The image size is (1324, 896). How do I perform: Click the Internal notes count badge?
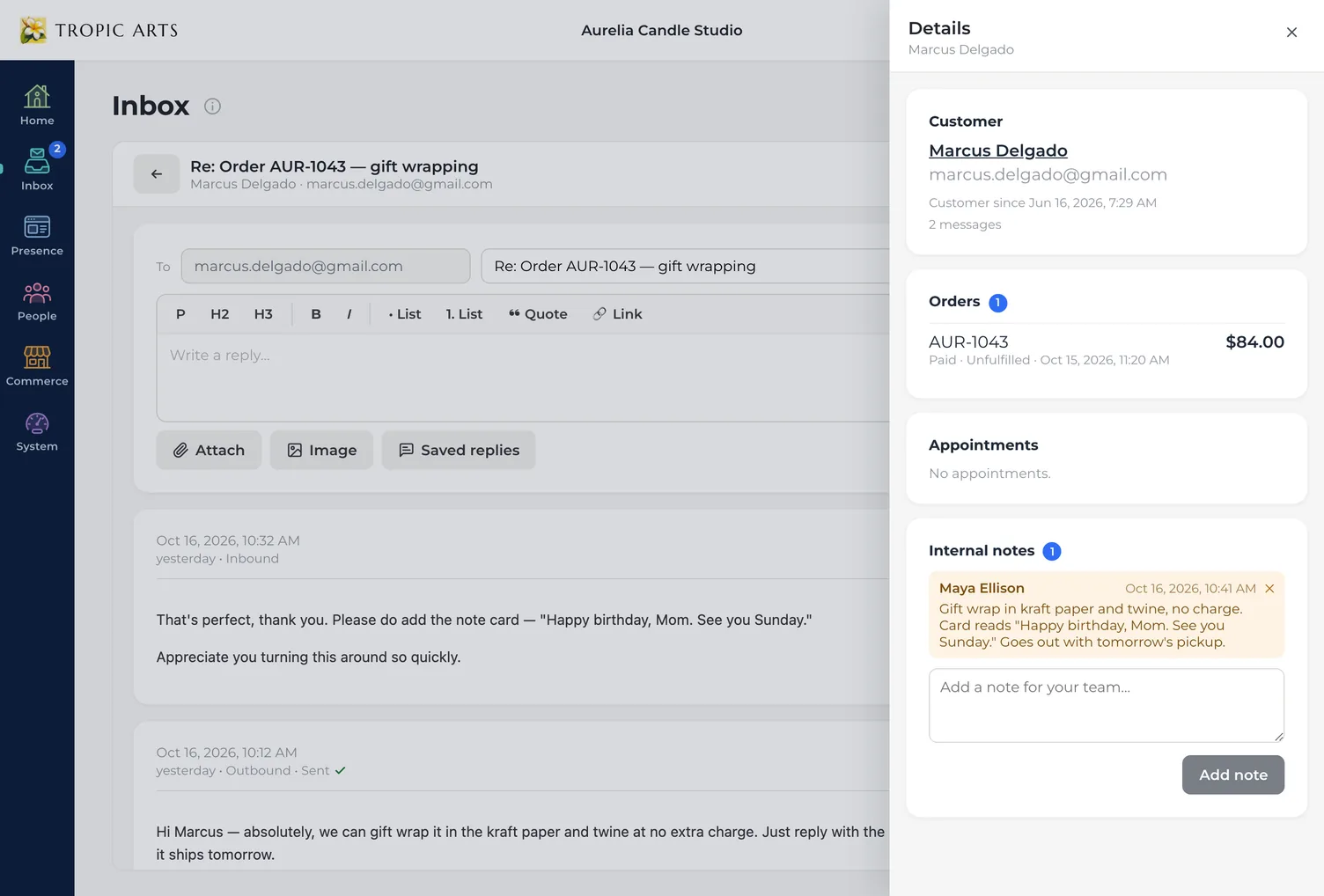pyautogui.click(x=1051, y=551)
